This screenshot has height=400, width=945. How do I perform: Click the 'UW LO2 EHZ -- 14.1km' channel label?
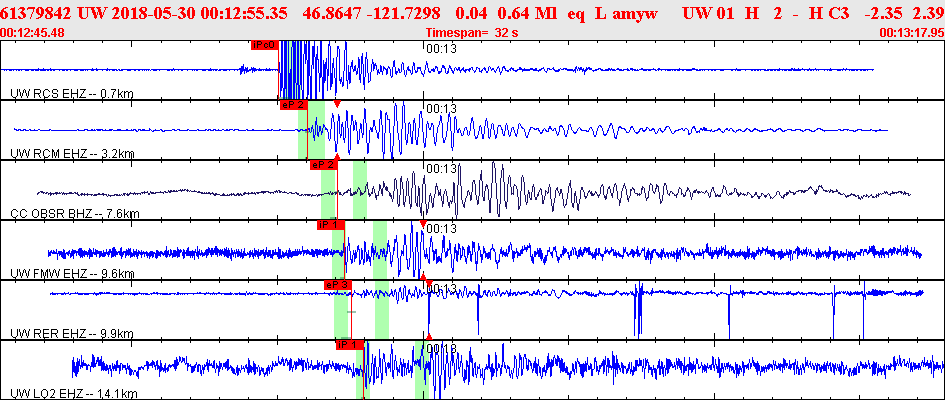coord(75,394)
